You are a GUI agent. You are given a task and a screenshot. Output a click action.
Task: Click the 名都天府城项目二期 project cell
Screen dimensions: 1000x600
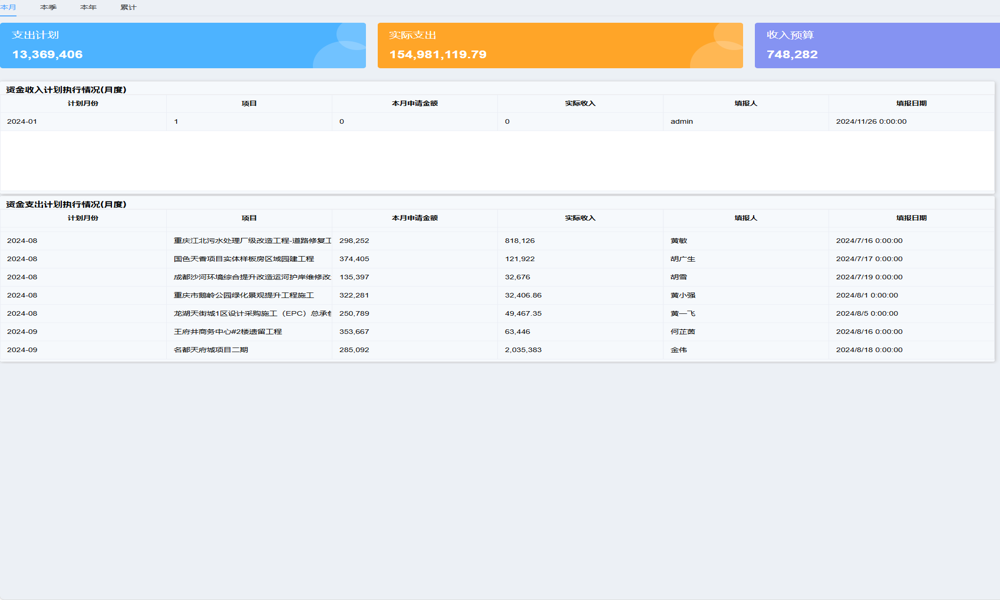tap(211, 350)
